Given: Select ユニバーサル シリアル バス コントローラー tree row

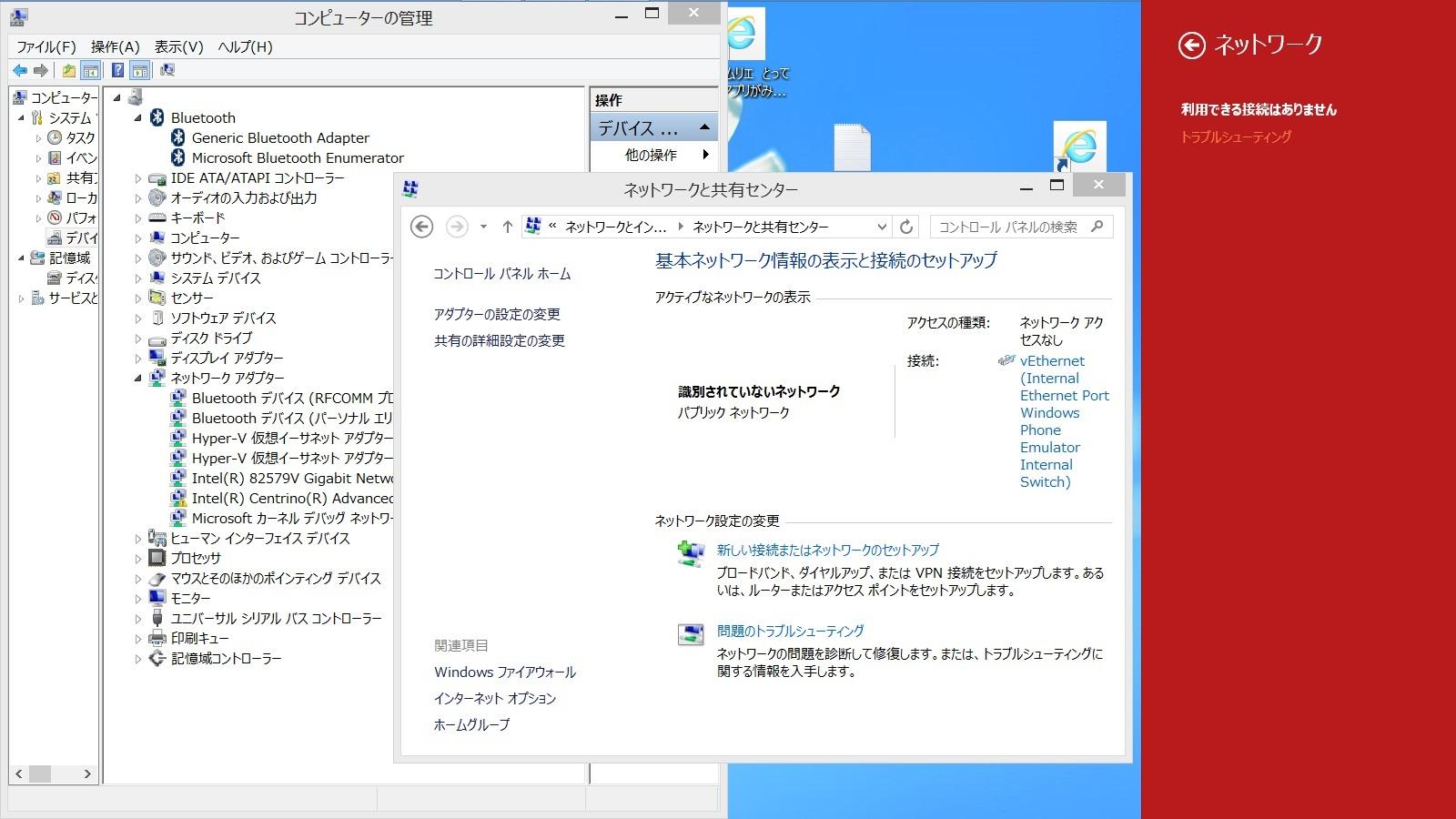Looking at the screenshot, I should [276, 618].
